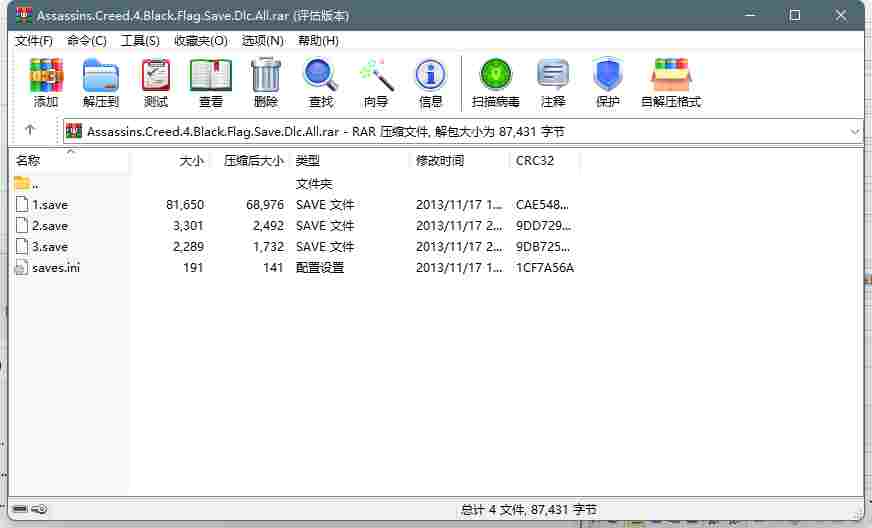Click the CRC32 value 1CF7A56A
This screenshot has width=872, height=528.
pyautogui.click(x=545, y=268)
